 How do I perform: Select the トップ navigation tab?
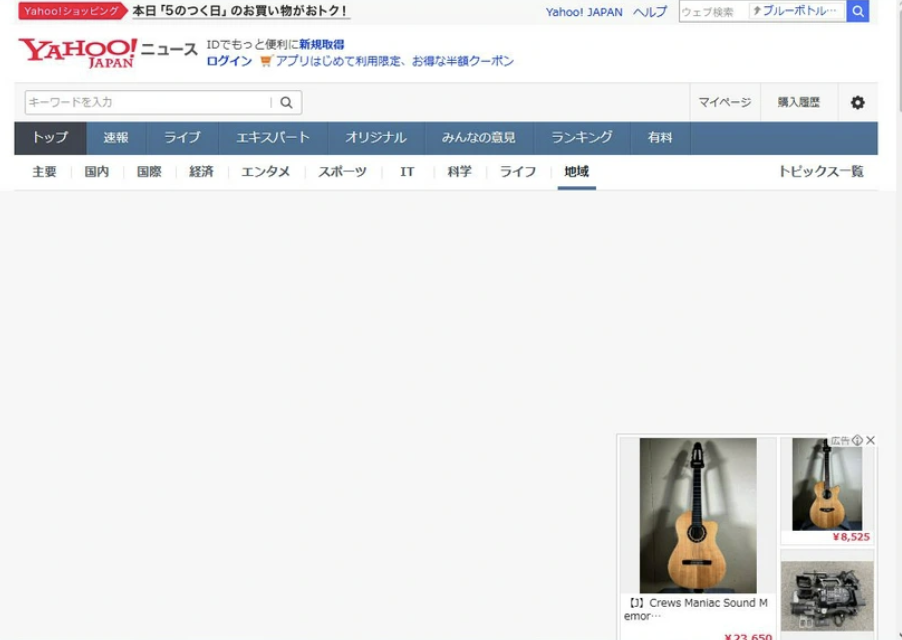pos(50,138)
